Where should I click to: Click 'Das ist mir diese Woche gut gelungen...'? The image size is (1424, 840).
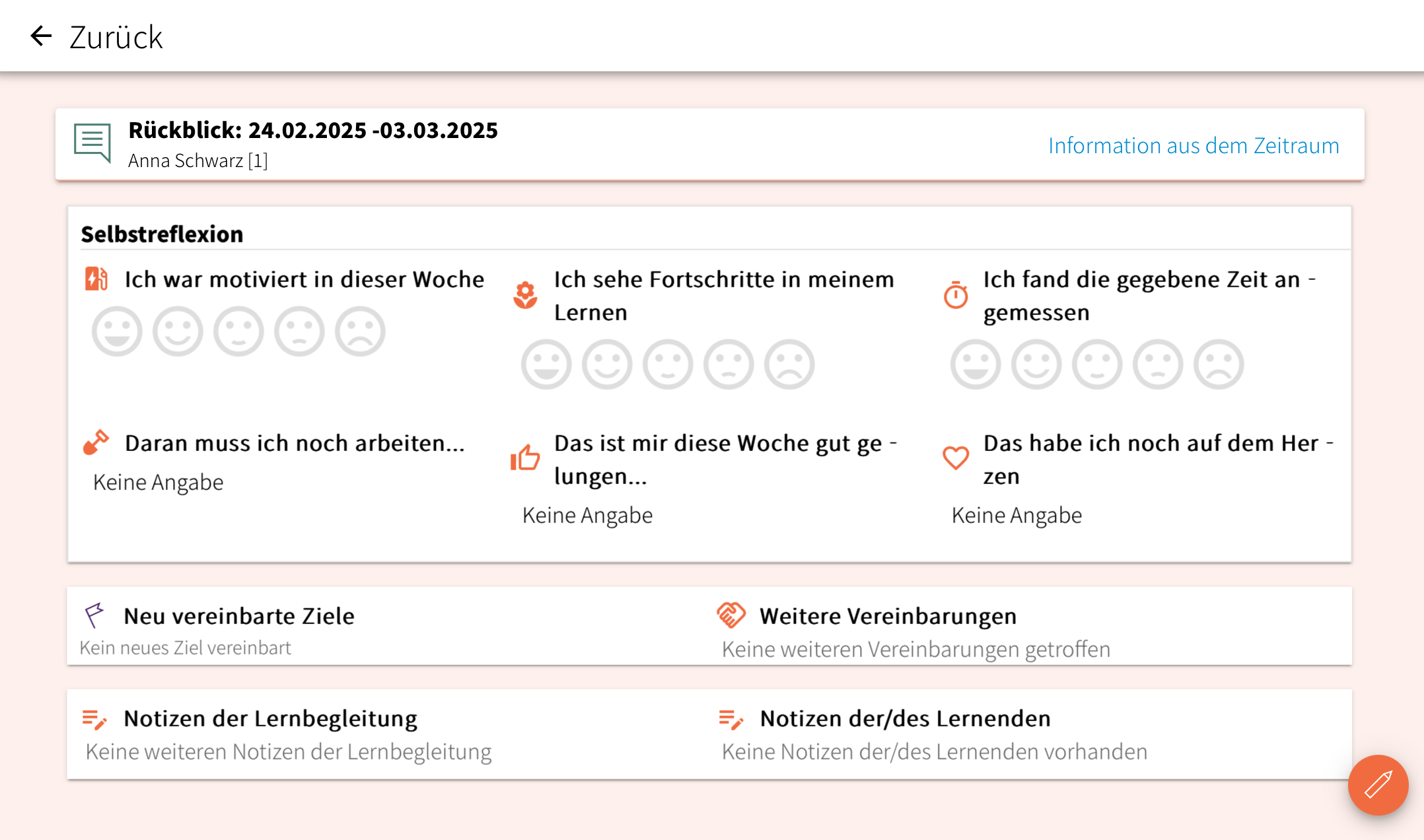(x=725, y=460)
